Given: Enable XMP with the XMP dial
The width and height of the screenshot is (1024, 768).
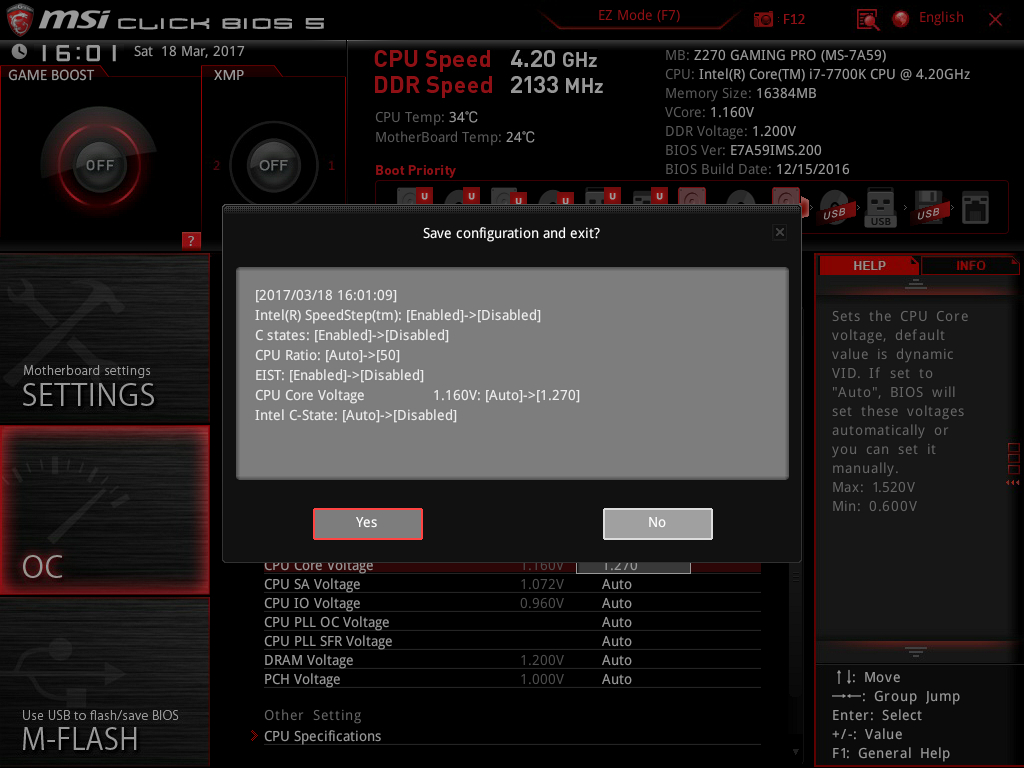Looking at the screenshot, I should pyautogui.click(x=273, y=166).
